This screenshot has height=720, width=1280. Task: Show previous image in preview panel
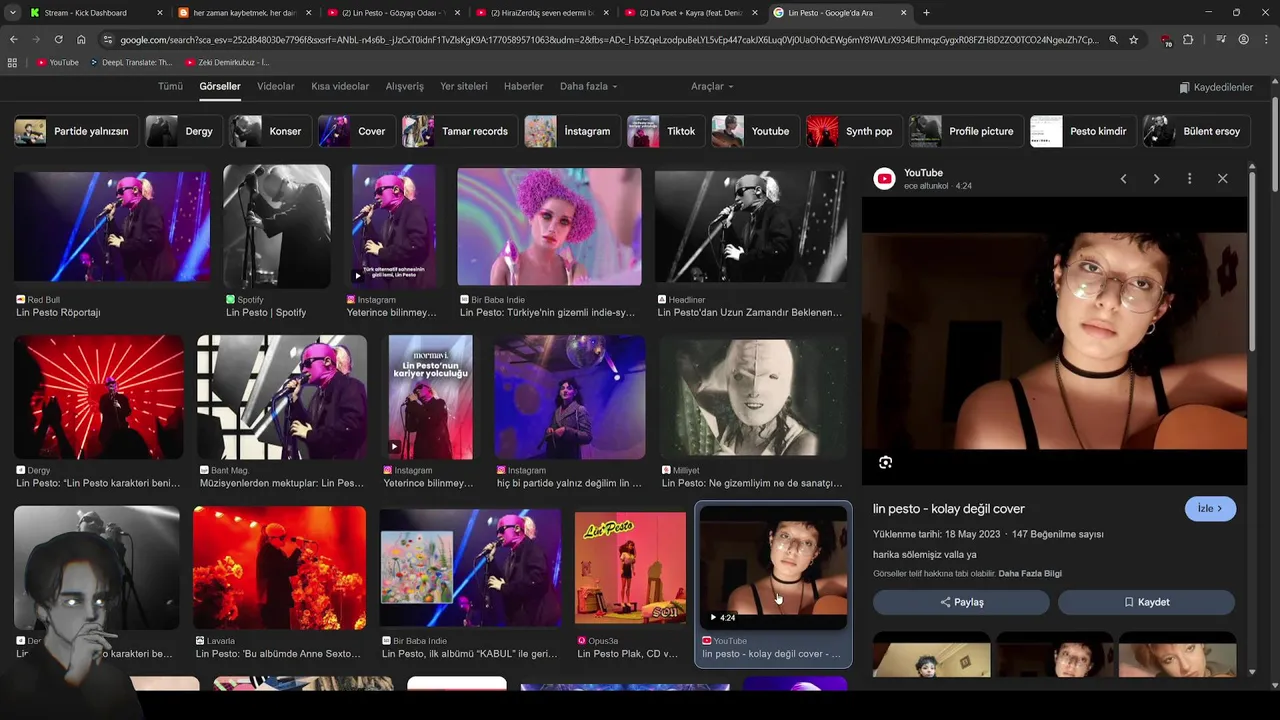(1123, 178)
